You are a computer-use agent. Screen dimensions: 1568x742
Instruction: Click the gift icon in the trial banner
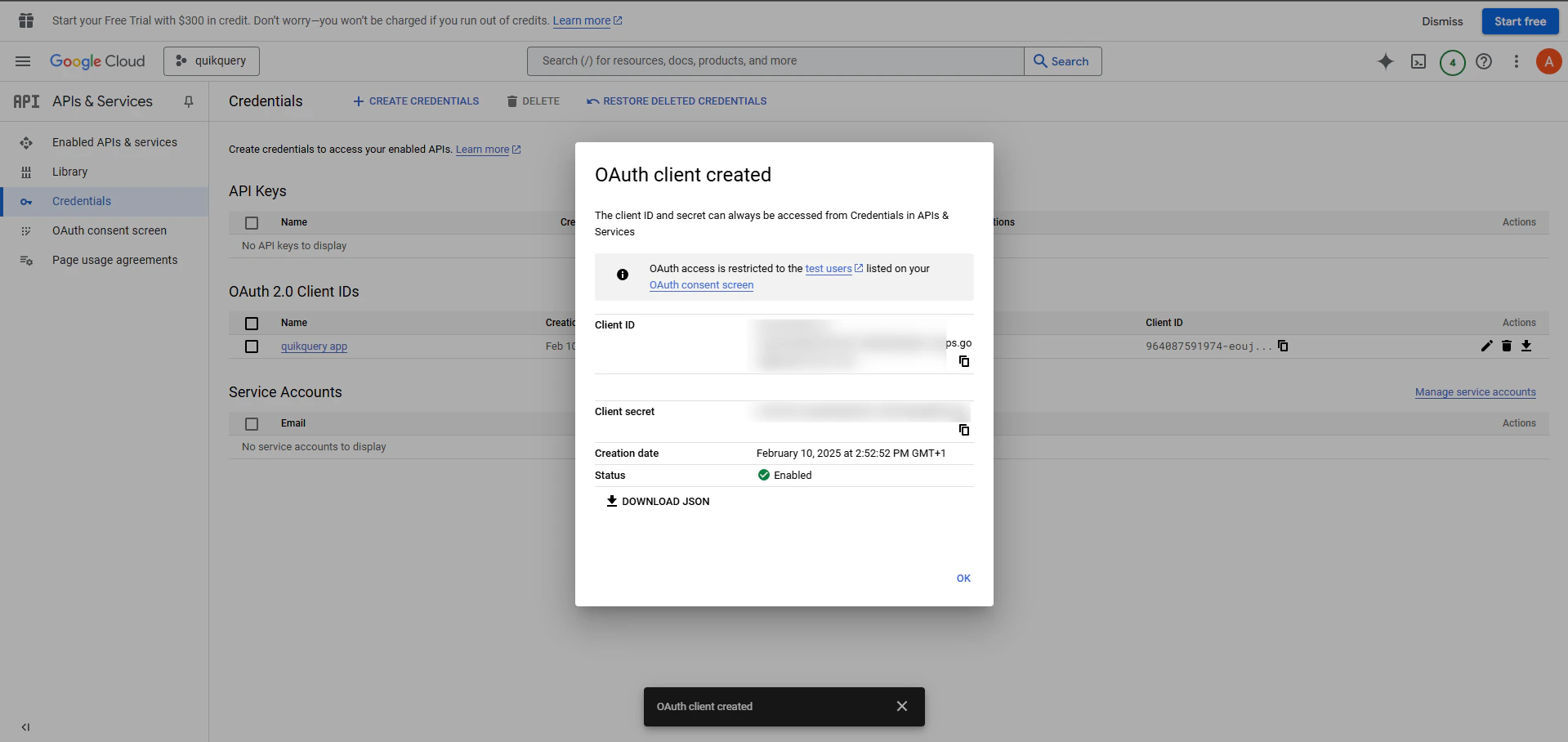pyautogui.click(x=26, y=20)
